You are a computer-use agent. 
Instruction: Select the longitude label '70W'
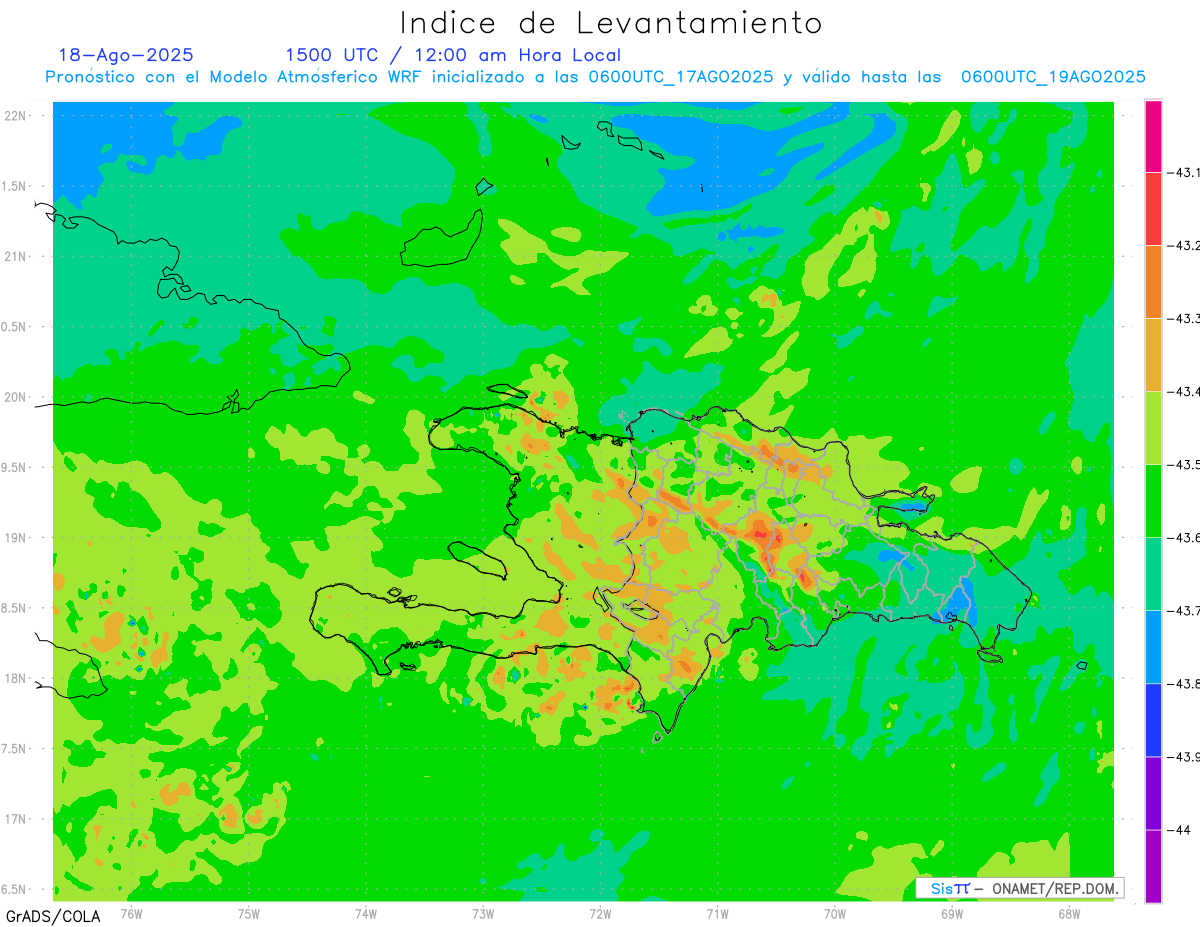834,912
